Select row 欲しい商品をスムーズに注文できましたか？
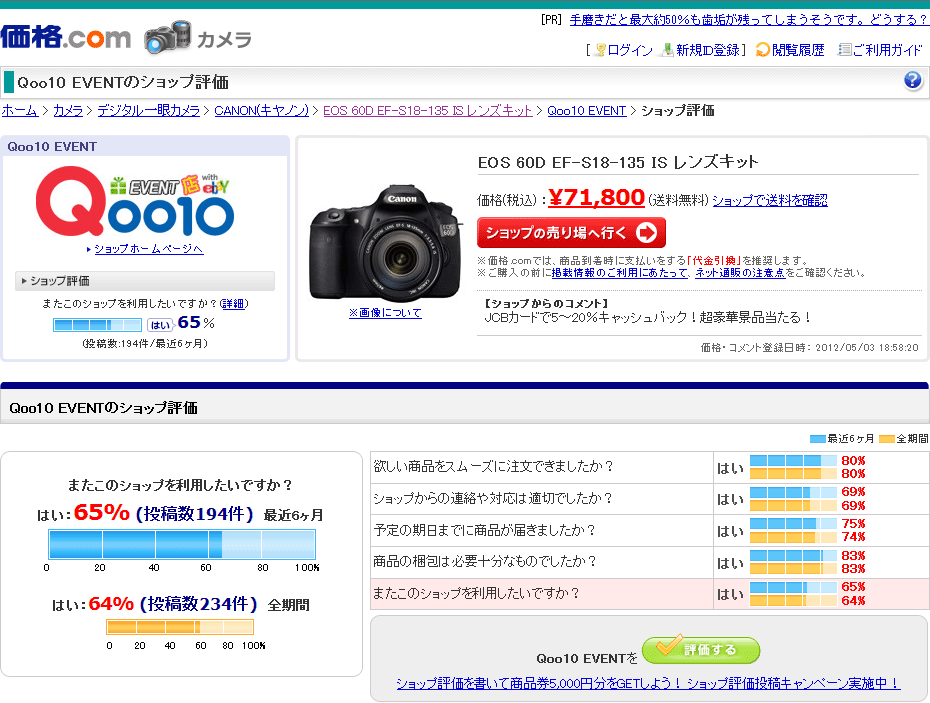Screen dimensions: 930x703 click(x=542, y=467)
